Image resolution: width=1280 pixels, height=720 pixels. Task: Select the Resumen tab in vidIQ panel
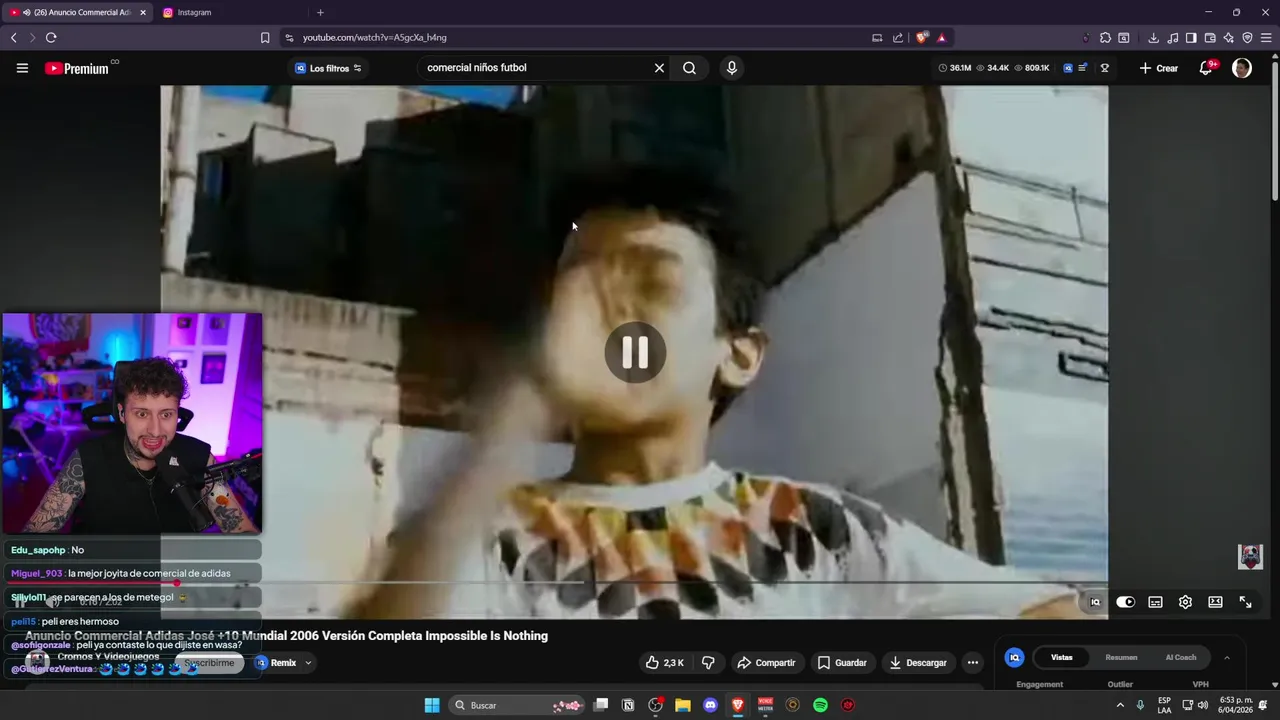1121,657
